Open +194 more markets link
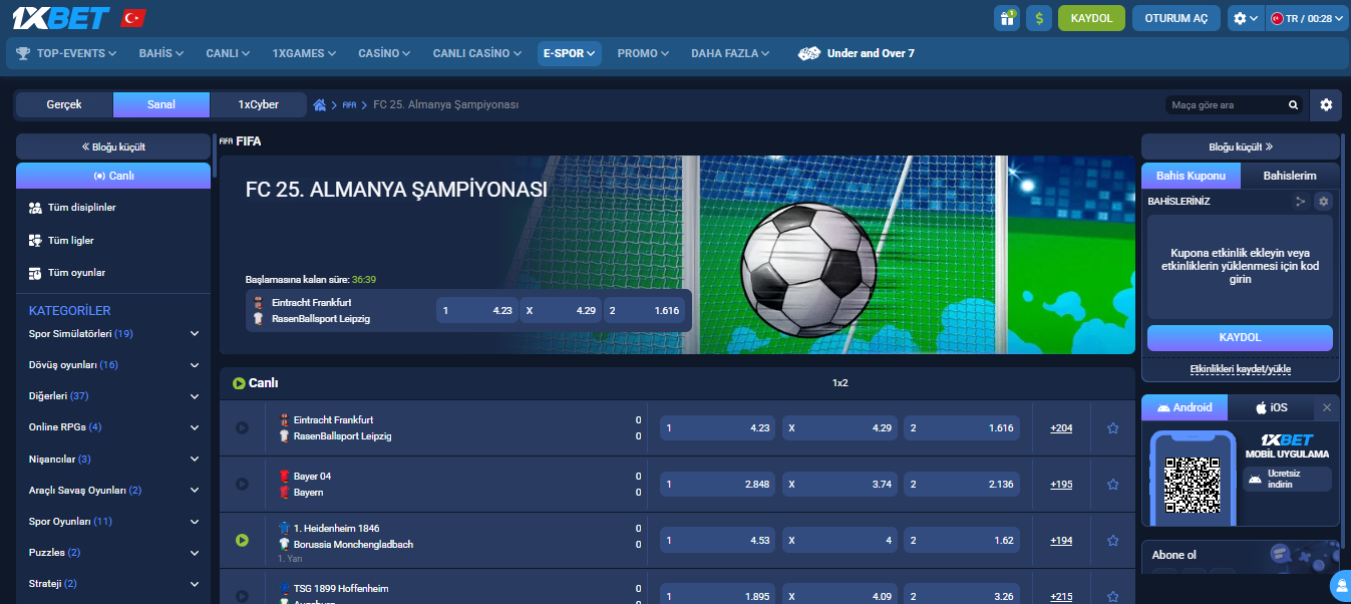This screenshot has width=1351, height=604. coord(1061,540)
